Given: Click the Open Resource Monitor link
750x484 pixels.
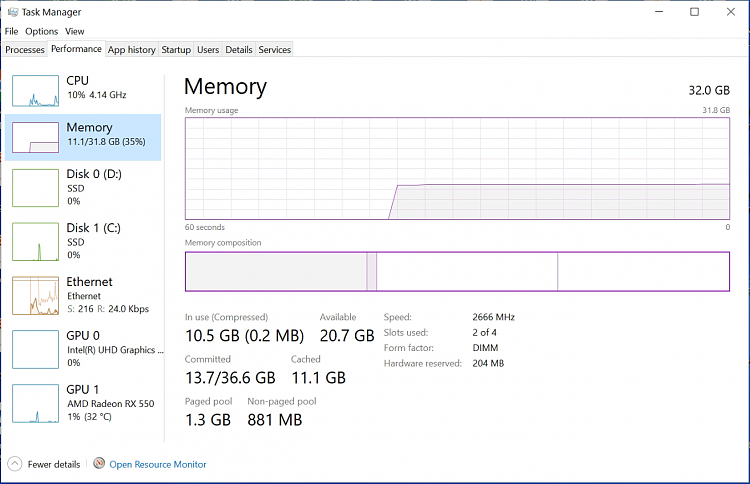Looking at the screenshot, I should coord(158,464).
